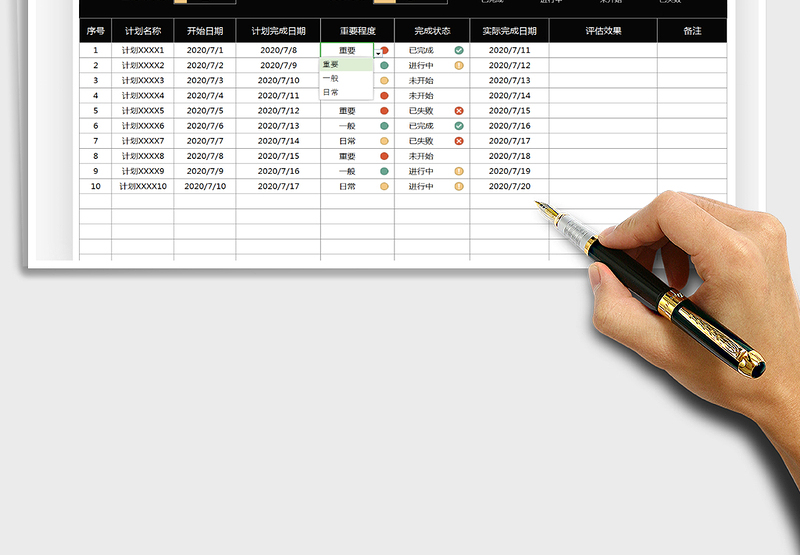Viewport: 800px width, 555px height.
Task: Select the cell 计划XXXX10
Action: pyautogui.click(x=143, y=186)
